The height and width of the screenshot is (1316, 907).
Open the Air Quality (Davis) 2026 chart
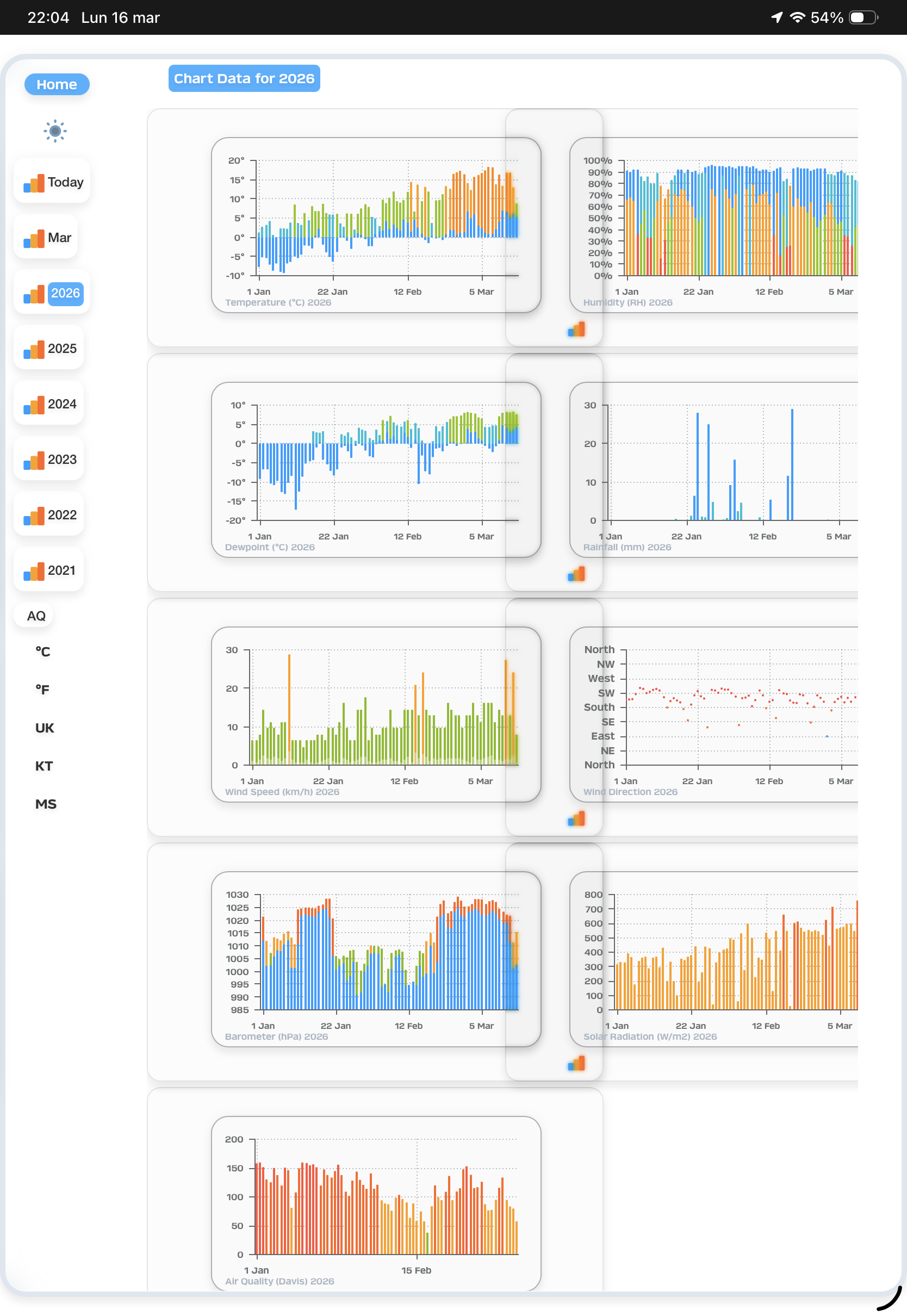click(376, 1202)
